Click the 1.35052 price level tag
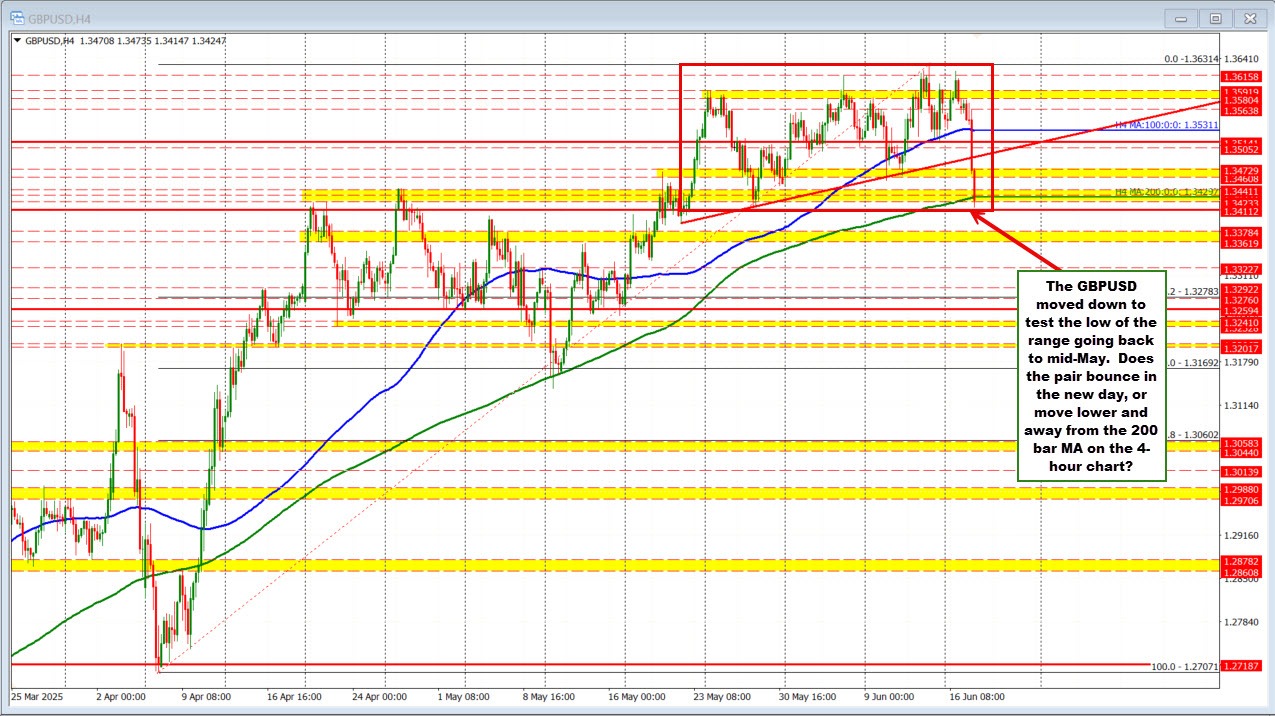The height and width of the screenshot is (716, 1275). pos(1240,149)
